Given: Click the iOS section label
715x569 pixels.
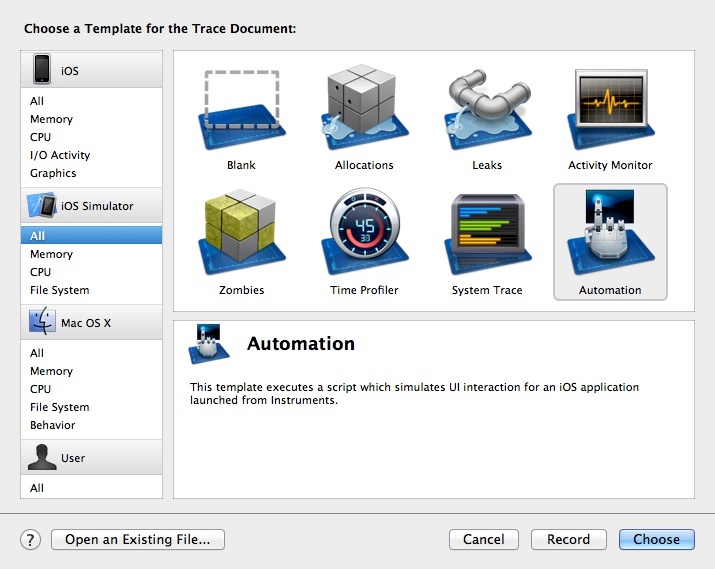Looking at the screenshot, I should [x=70, y=71].
